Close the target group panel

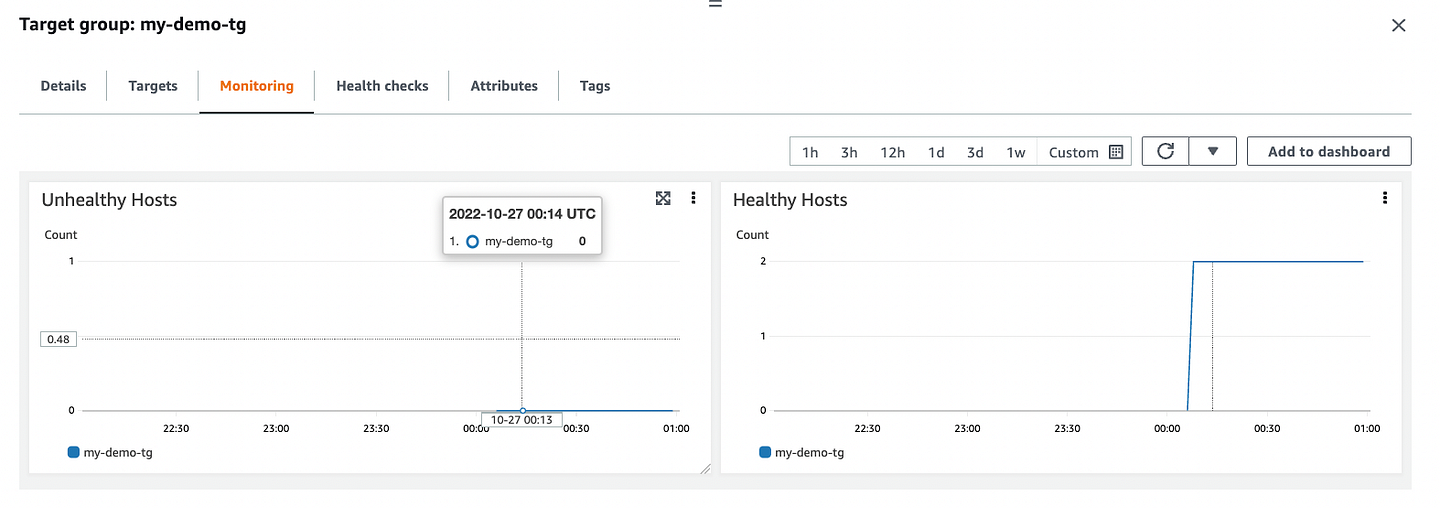pos(1398,26)
